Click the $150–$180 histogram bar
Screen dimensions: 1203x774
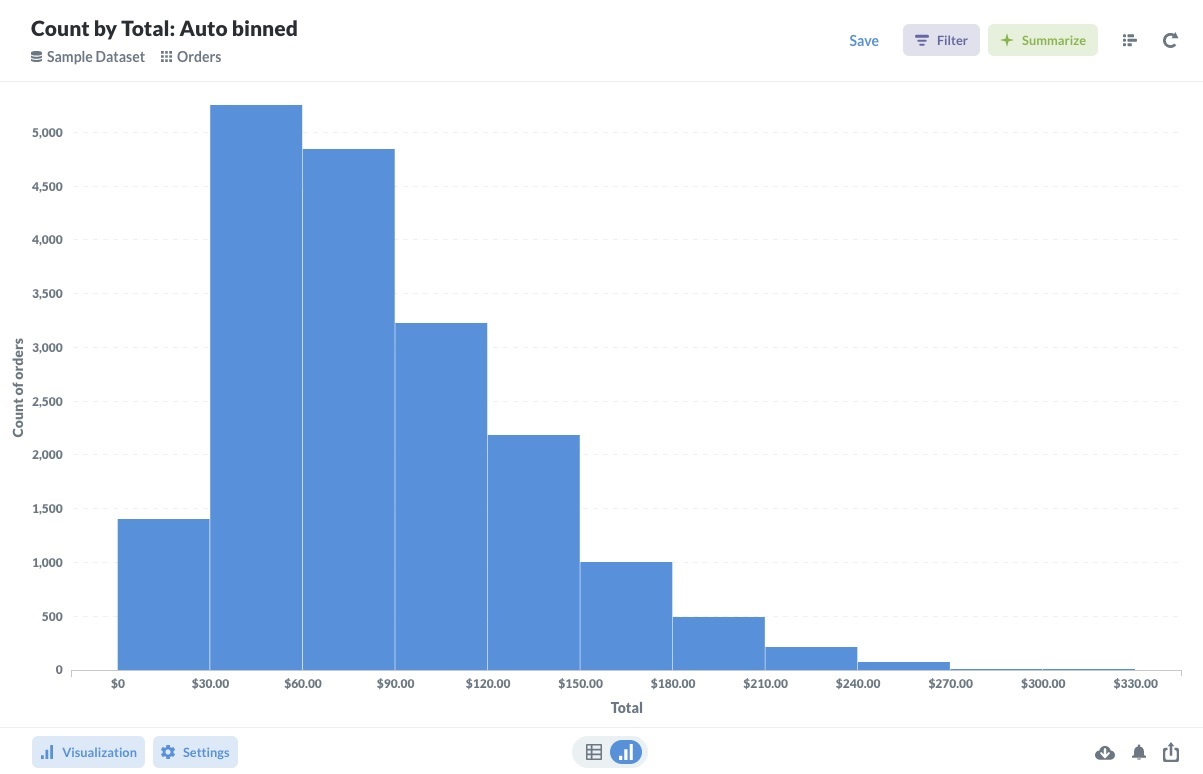tap(626, 616)
